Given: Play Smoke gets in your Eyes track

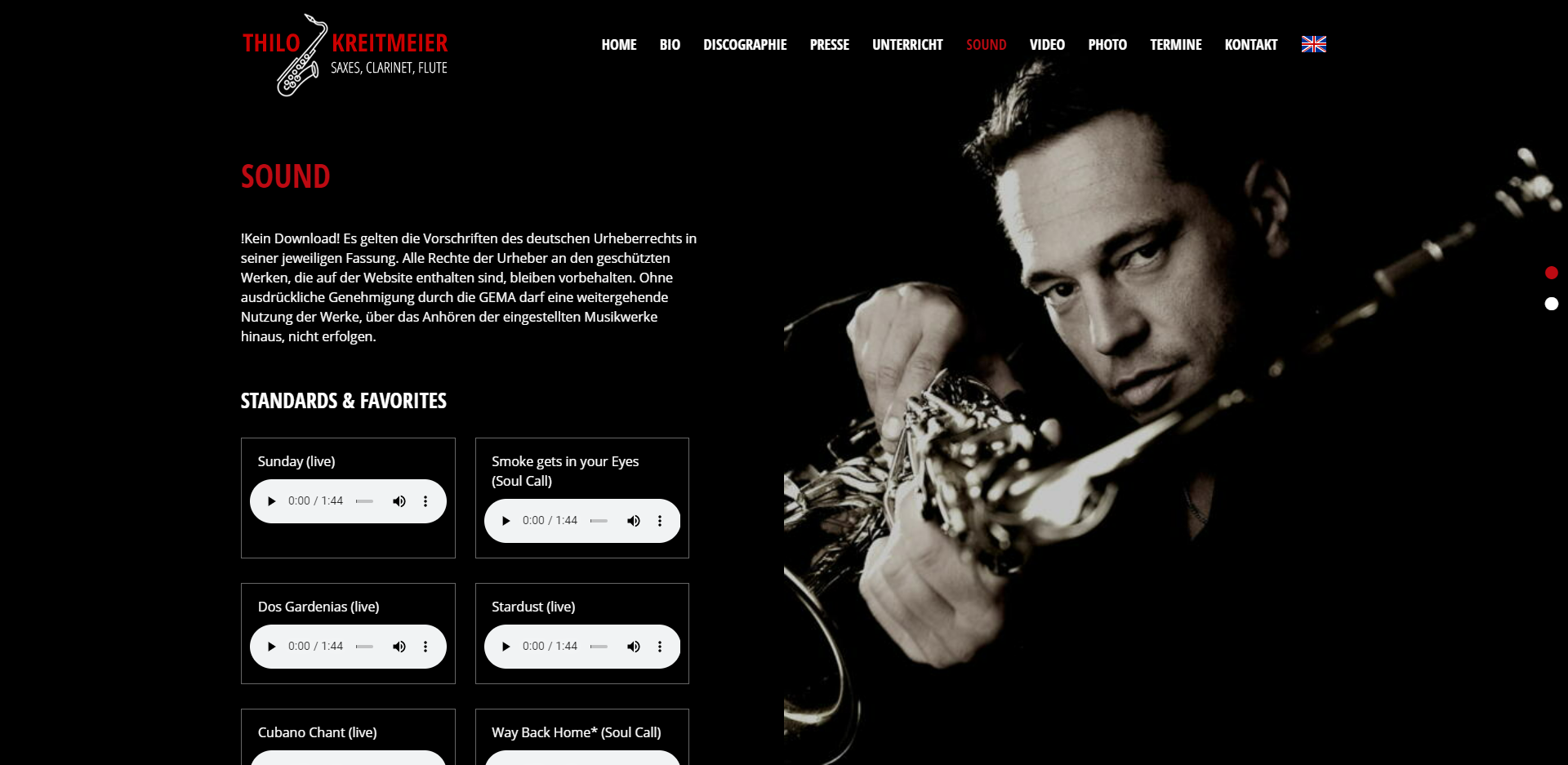Looking at the screenshot, I should [x=506, y=521].
